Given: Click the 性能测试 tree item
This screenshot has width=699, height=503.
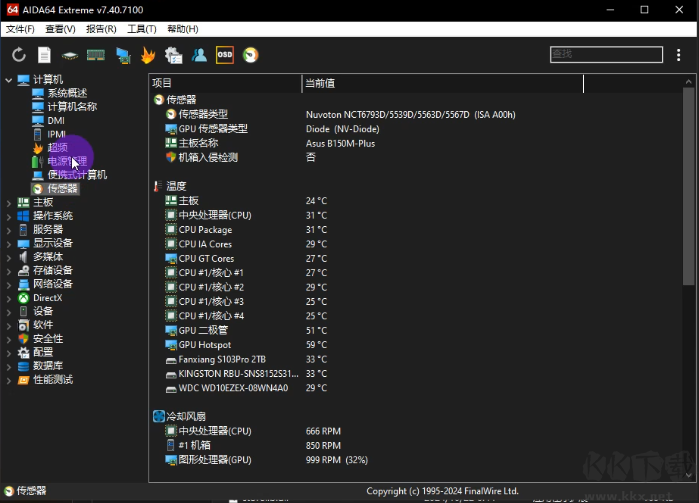Looking at the screenshot, I should [53, 379].
